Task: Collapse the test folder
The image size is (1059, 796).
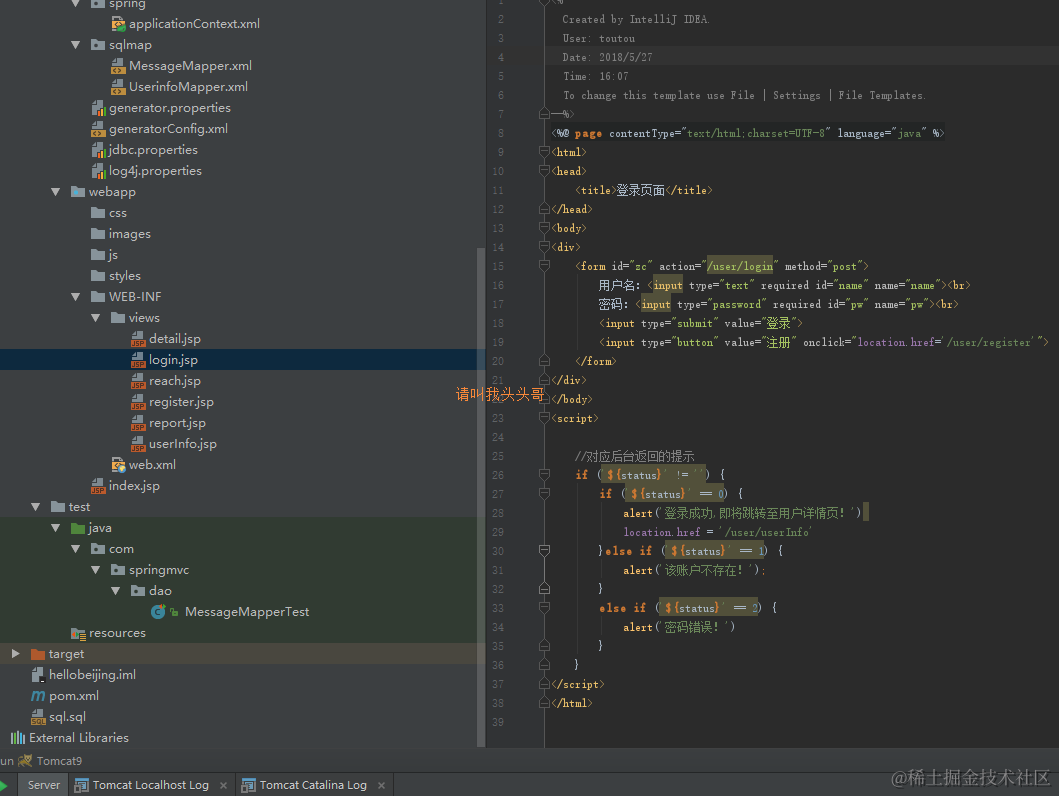Action: (x=35, y=507)
